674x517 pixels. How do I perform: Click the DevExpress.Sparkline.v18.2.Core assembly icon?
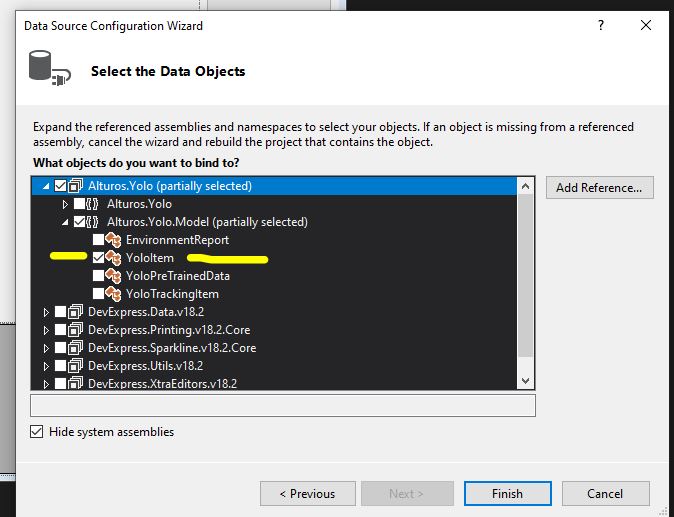(x=76, y=348)
